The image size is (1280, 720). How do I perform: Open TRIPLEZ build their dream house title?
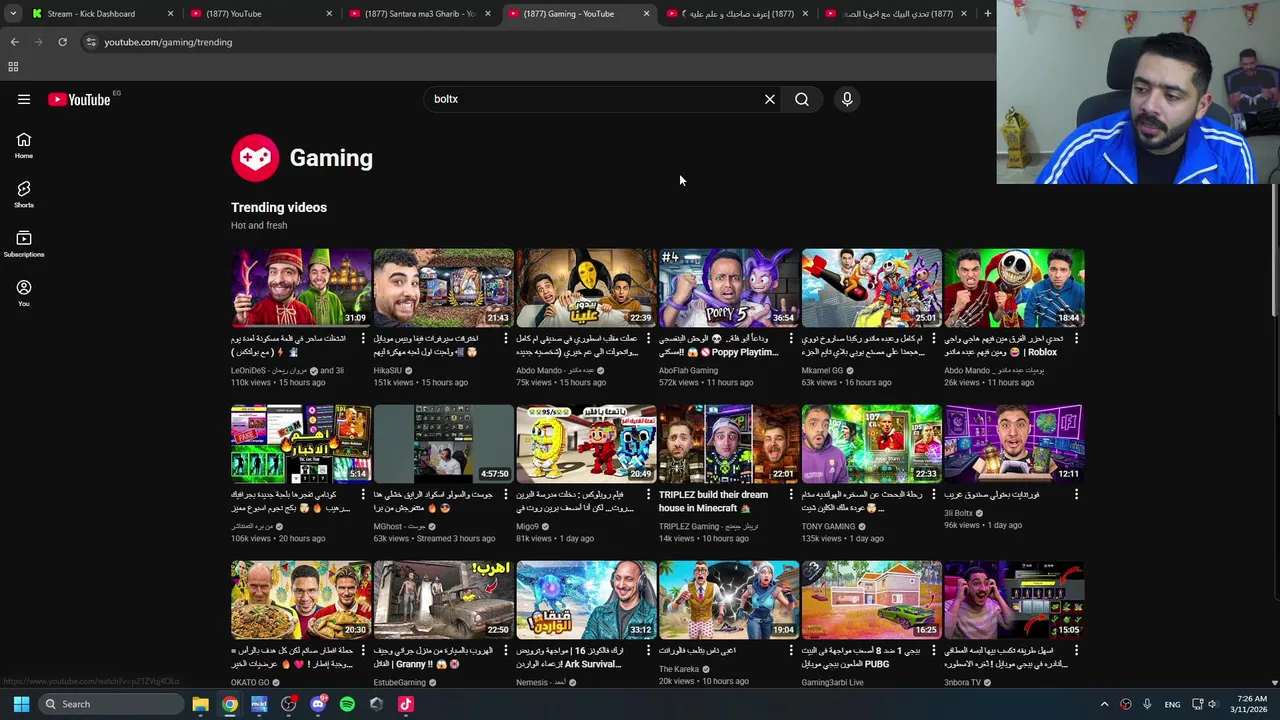click(x=713, y=501)
